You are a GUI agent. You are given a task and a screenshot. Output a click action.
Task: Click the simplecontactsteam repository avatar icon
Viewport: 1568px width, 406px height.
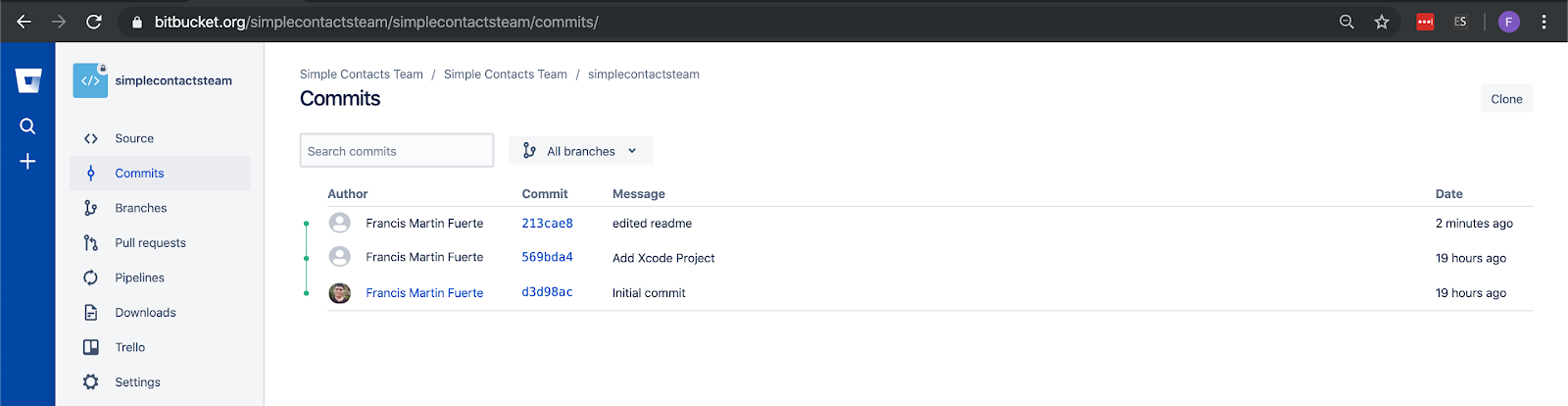click(x=90, y=80)
